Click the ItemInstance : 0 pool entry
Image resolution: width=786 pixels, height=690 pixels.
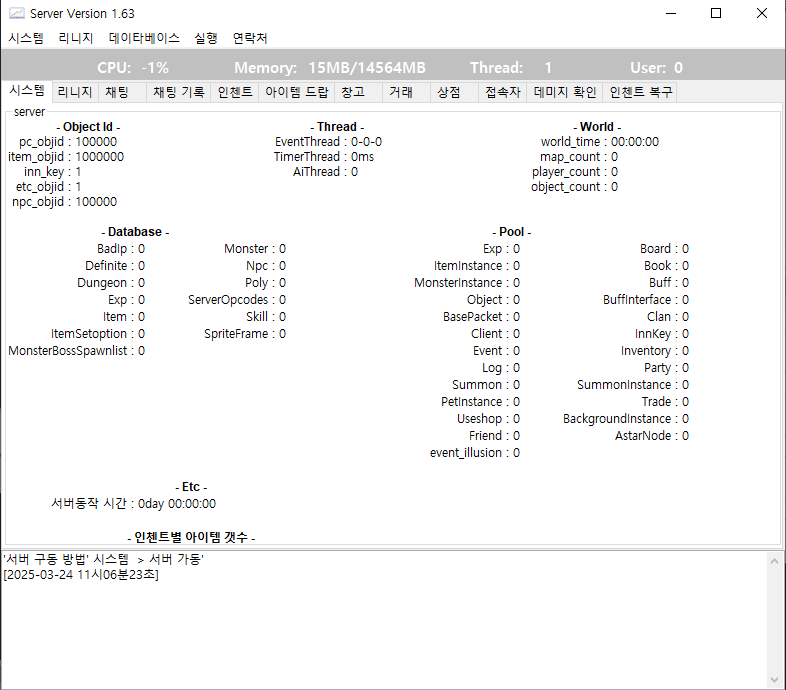pyautogui.click(x=477, y=266)
